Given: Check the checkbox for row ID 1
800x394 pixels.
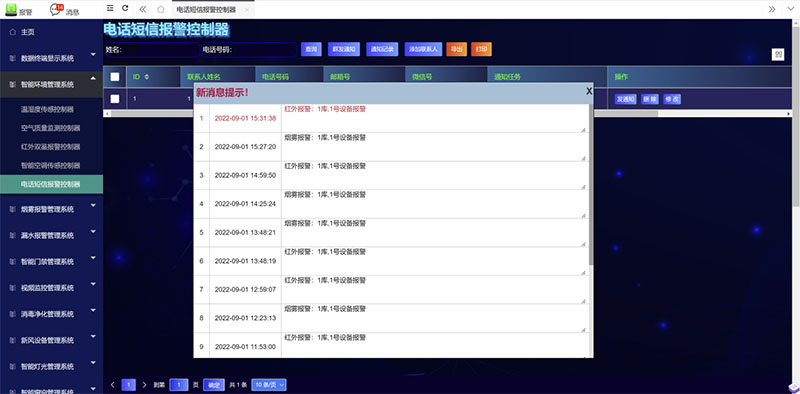Looking at the screenshot, I should click(115, 98).
